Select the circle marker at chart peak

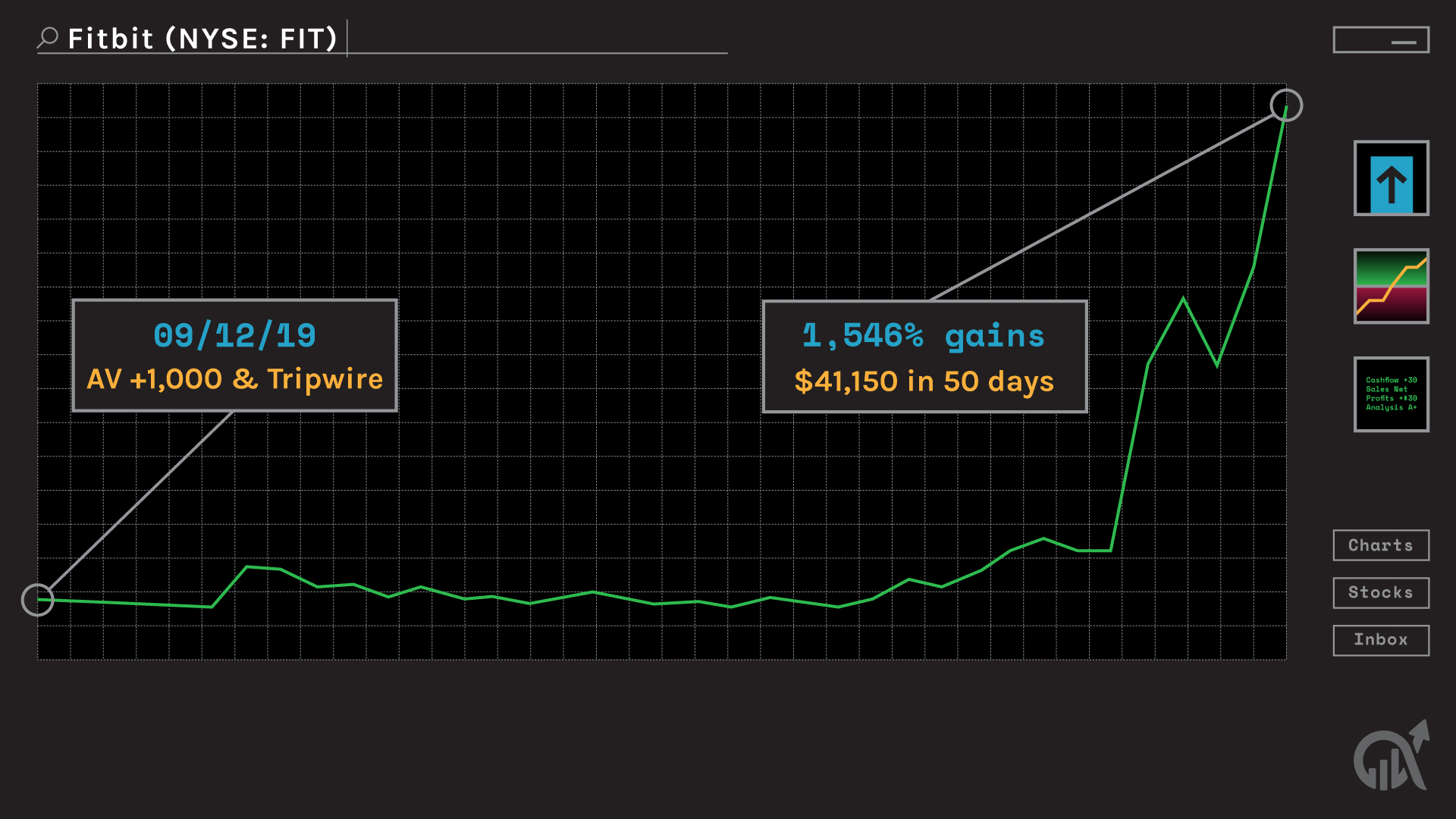point(1286,105)
